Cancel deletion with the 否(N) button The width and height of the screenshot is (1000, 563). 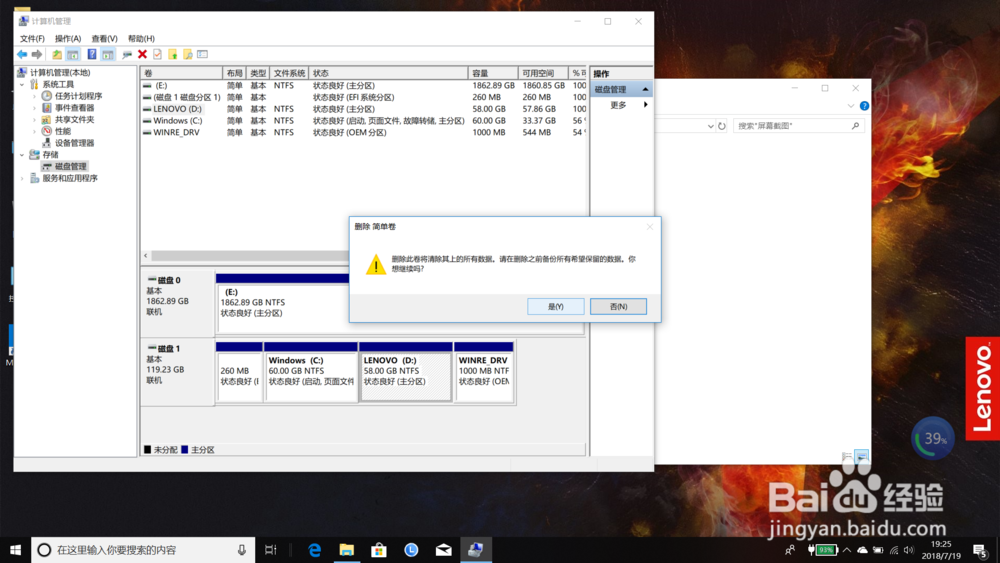[618, 307]
